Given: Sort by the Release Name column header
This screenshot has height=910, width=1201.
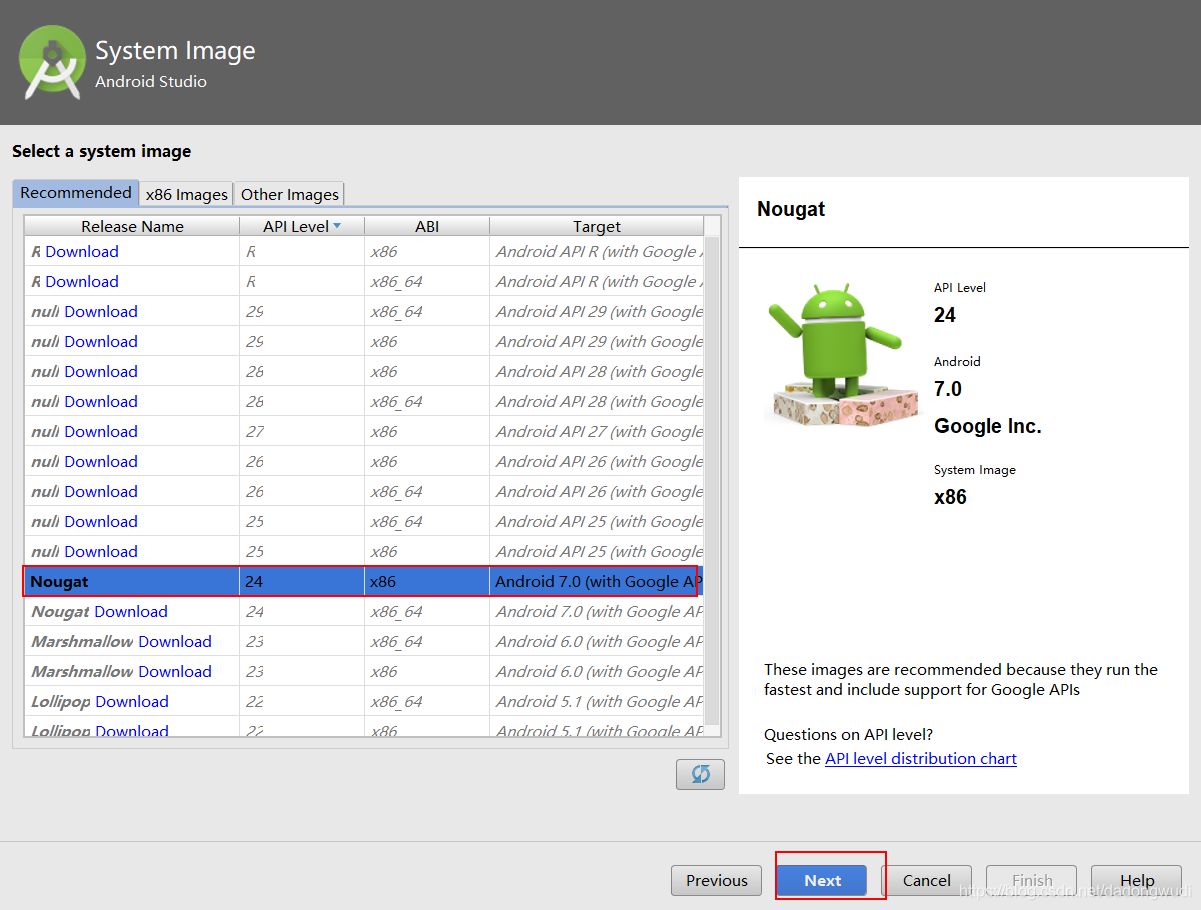Looking at the screenshot, I should [132, 226].
